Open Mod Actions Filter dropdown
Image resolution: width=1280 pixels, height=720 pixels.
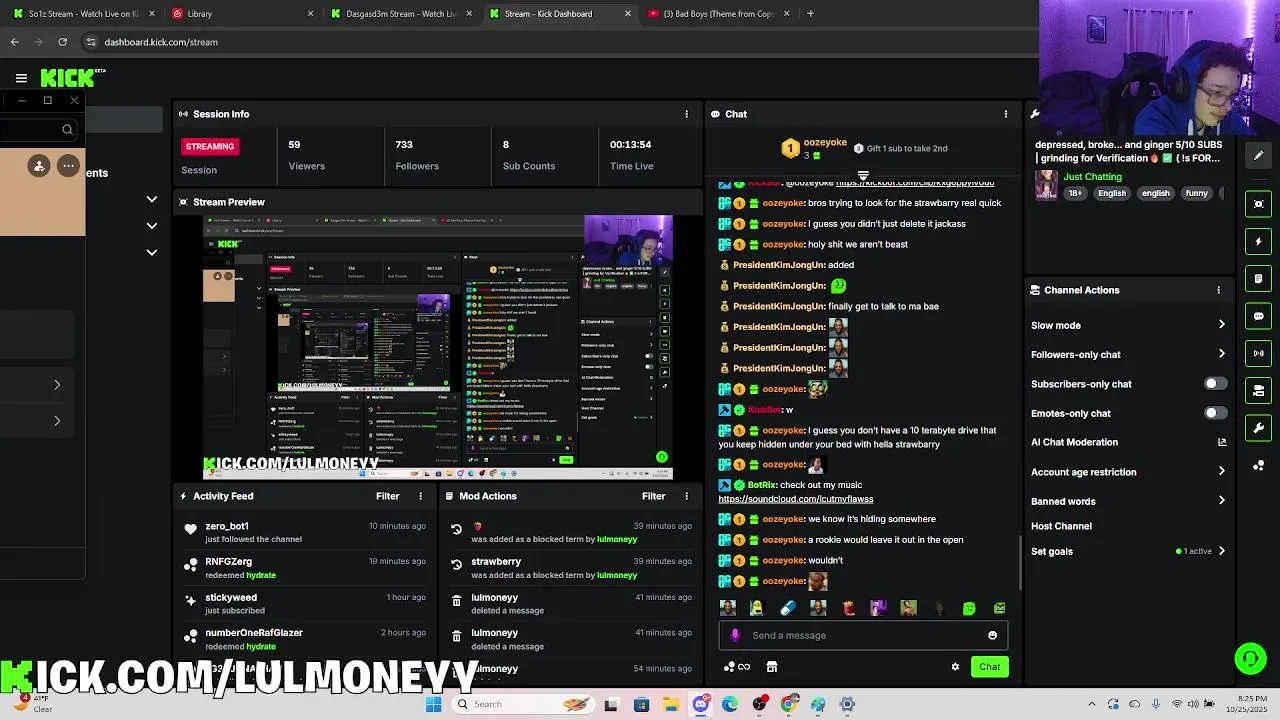click(653, 496)
